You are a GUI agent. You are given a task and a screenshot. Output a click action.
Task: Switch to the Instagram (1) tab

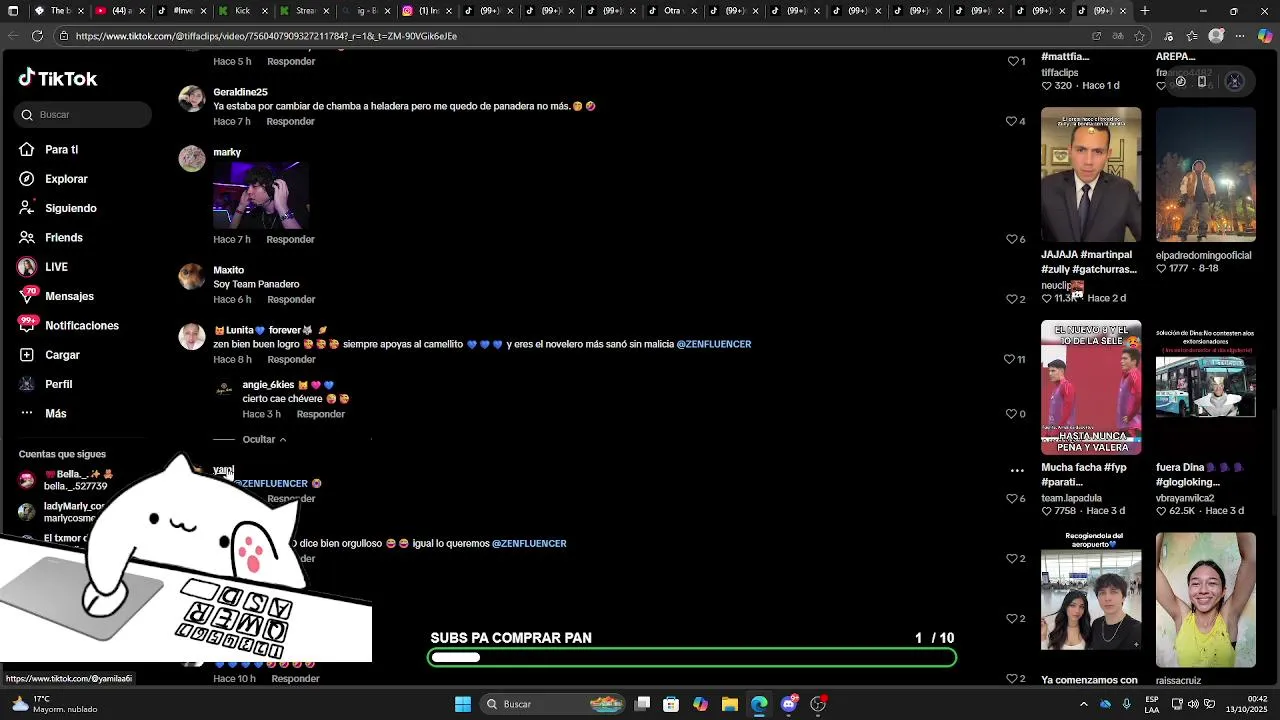(x=425, y=11)
